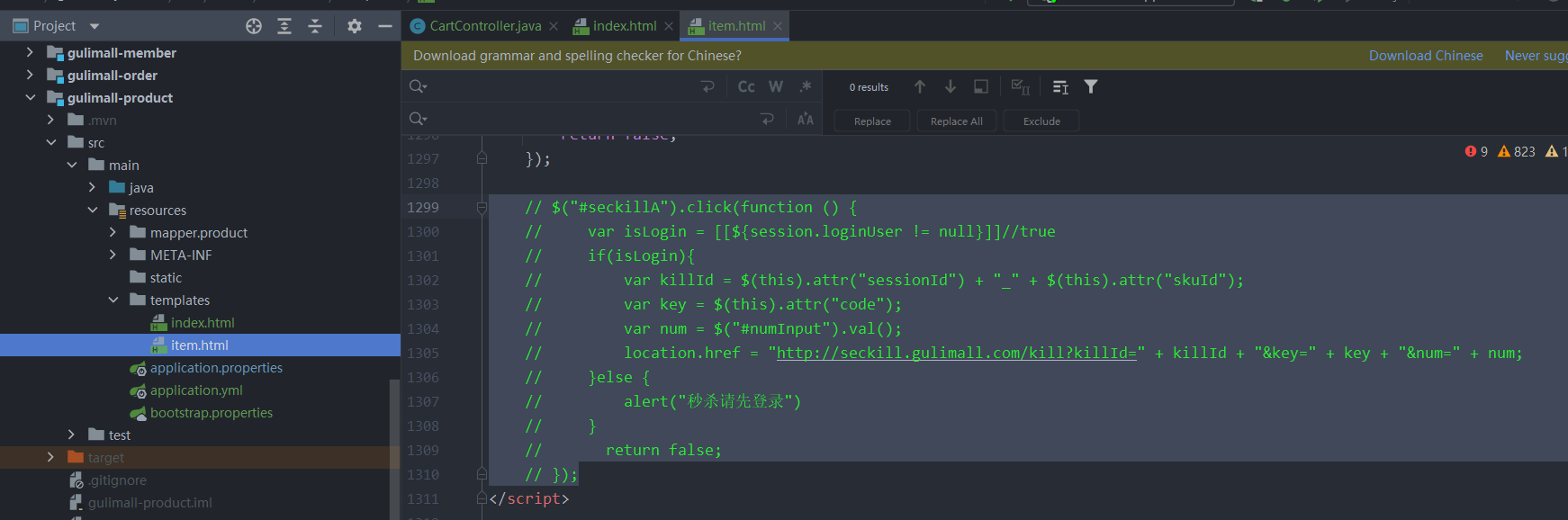1568x520 pixels.
Task: Focus the replace text field
Action: 594,119
